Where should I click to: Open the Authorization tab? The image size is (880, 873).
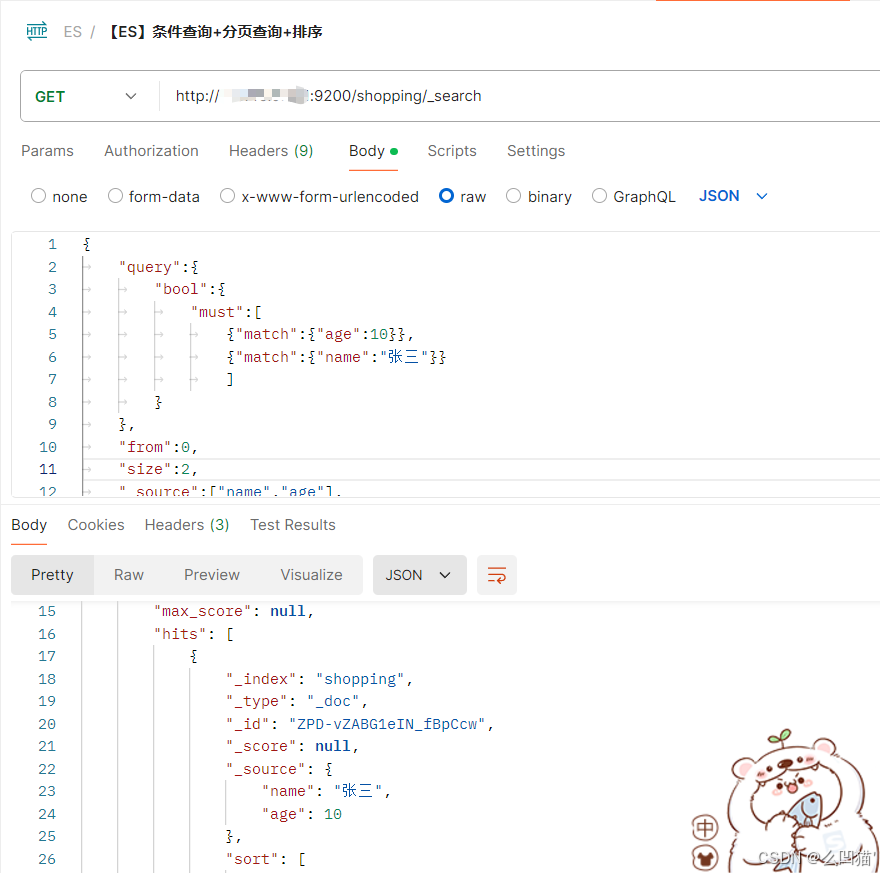(151, 151)
